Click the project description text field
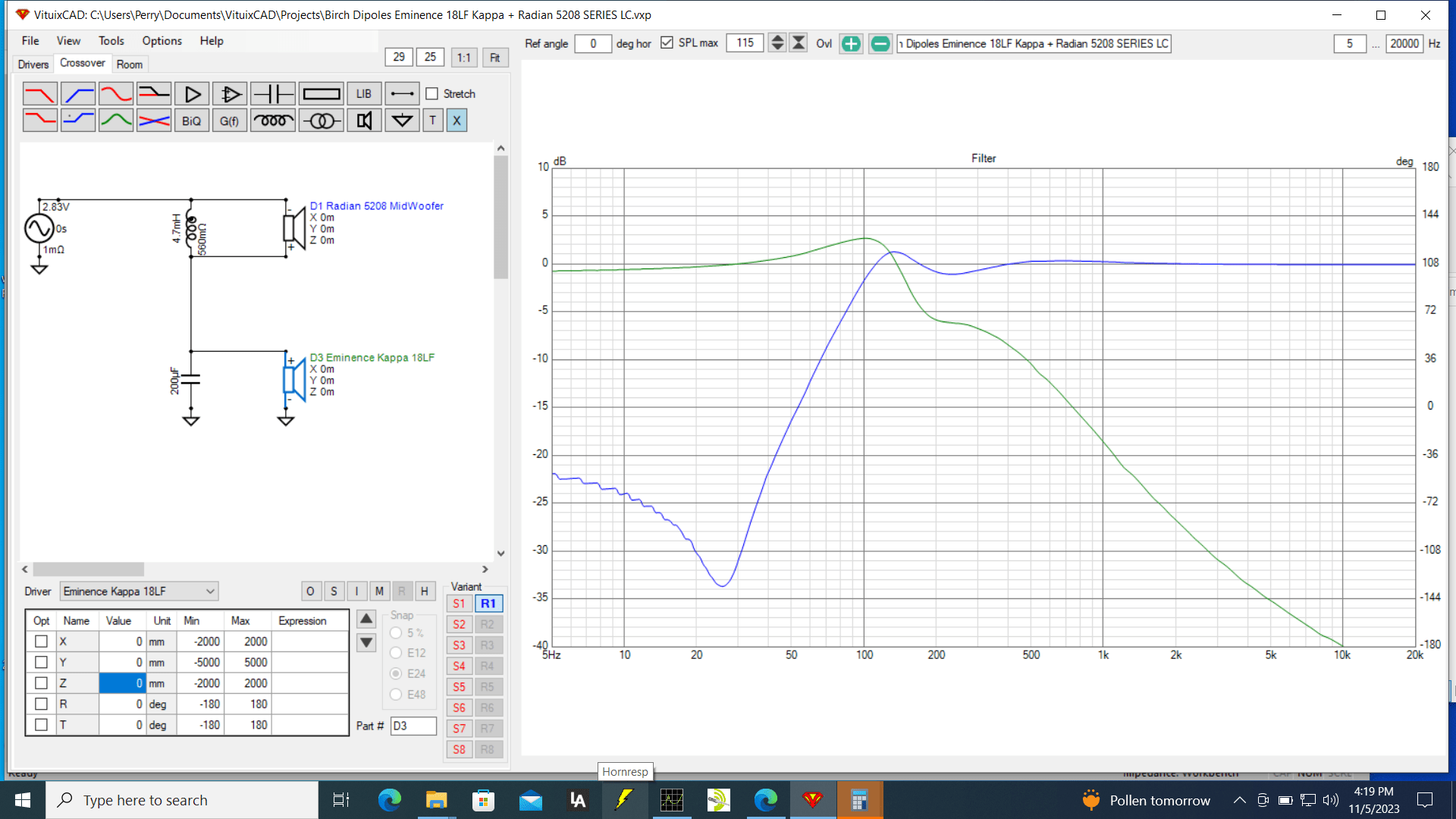The image size is (1456, 819). (1034, 43)
